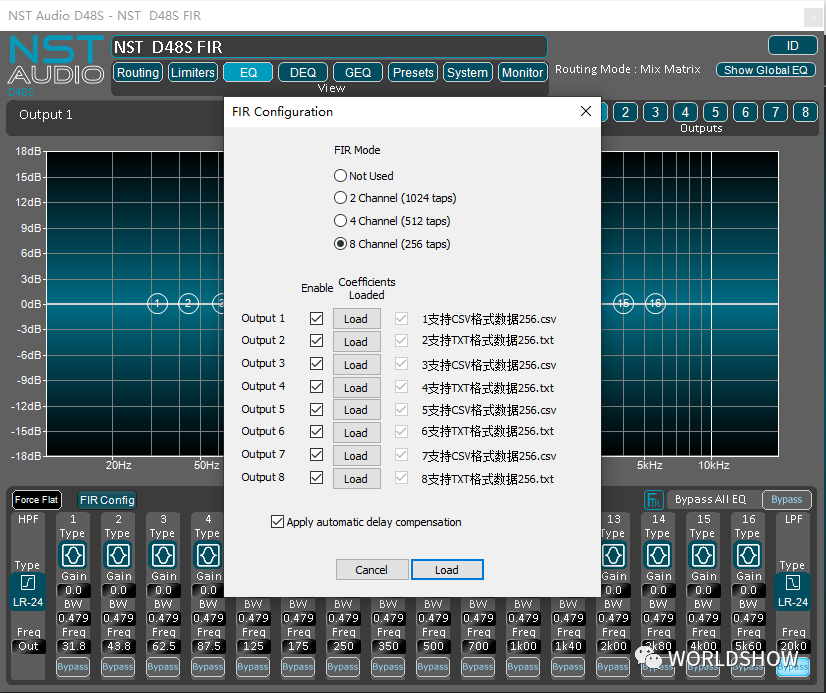Bypass EQ band 1
The width and height of the screenshot is (826, 693).
[73, 667]
